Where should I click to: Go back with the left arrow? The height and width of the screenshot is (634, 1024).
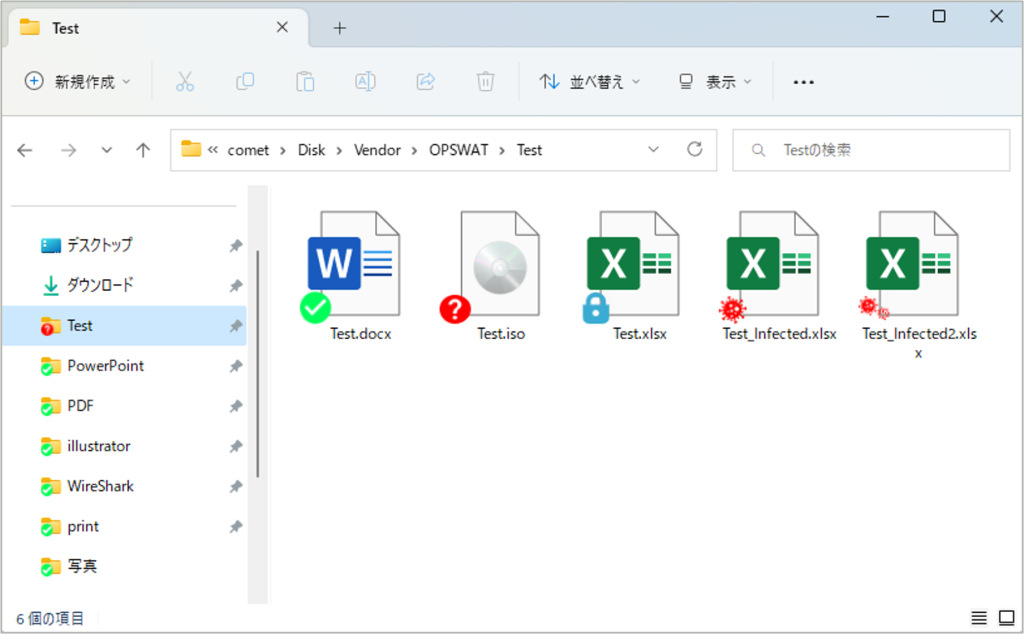tap(25, 150)
